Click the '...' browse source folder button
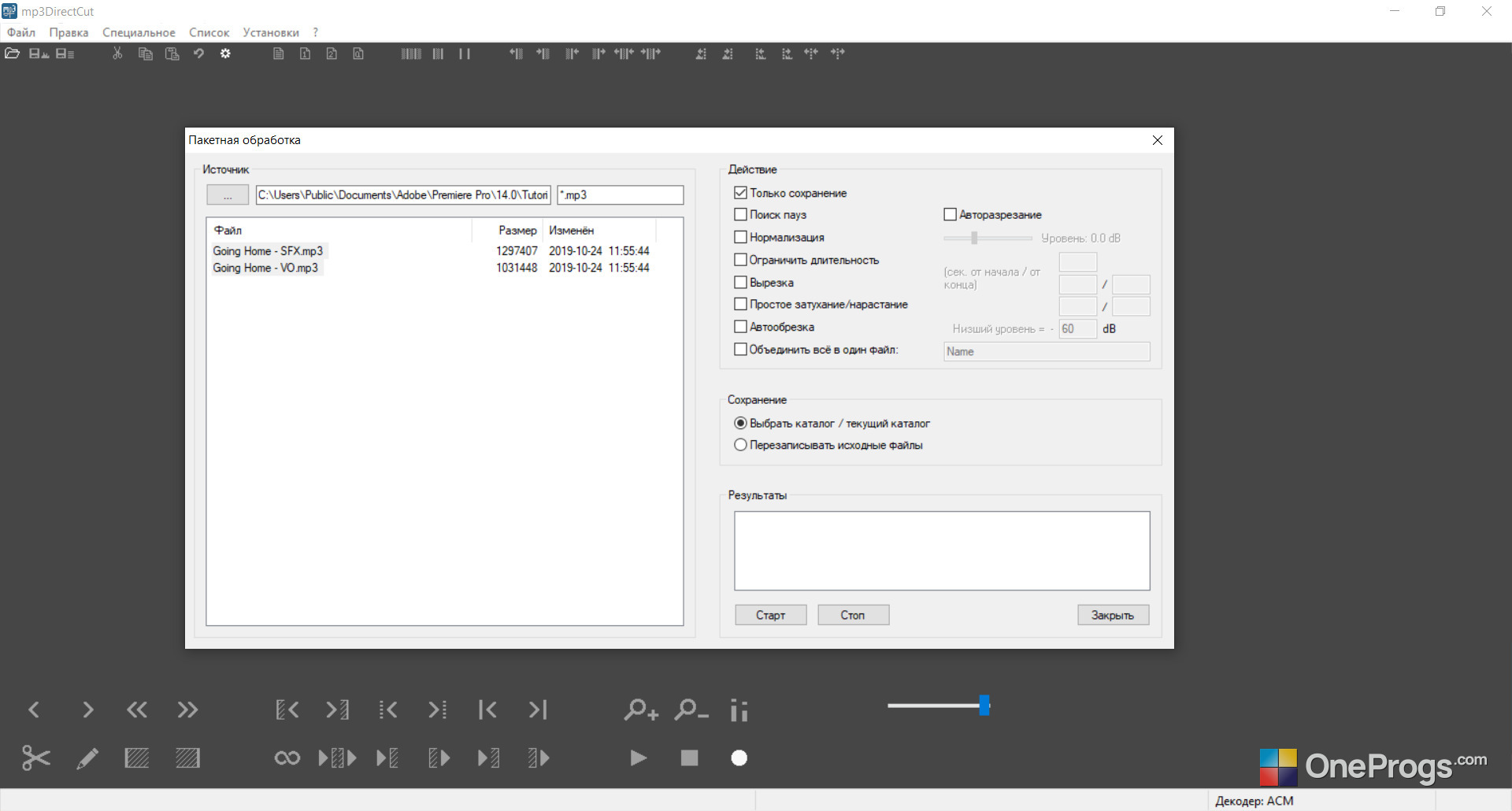Screen dimensions: 1512x811 (x=228, y=194)
